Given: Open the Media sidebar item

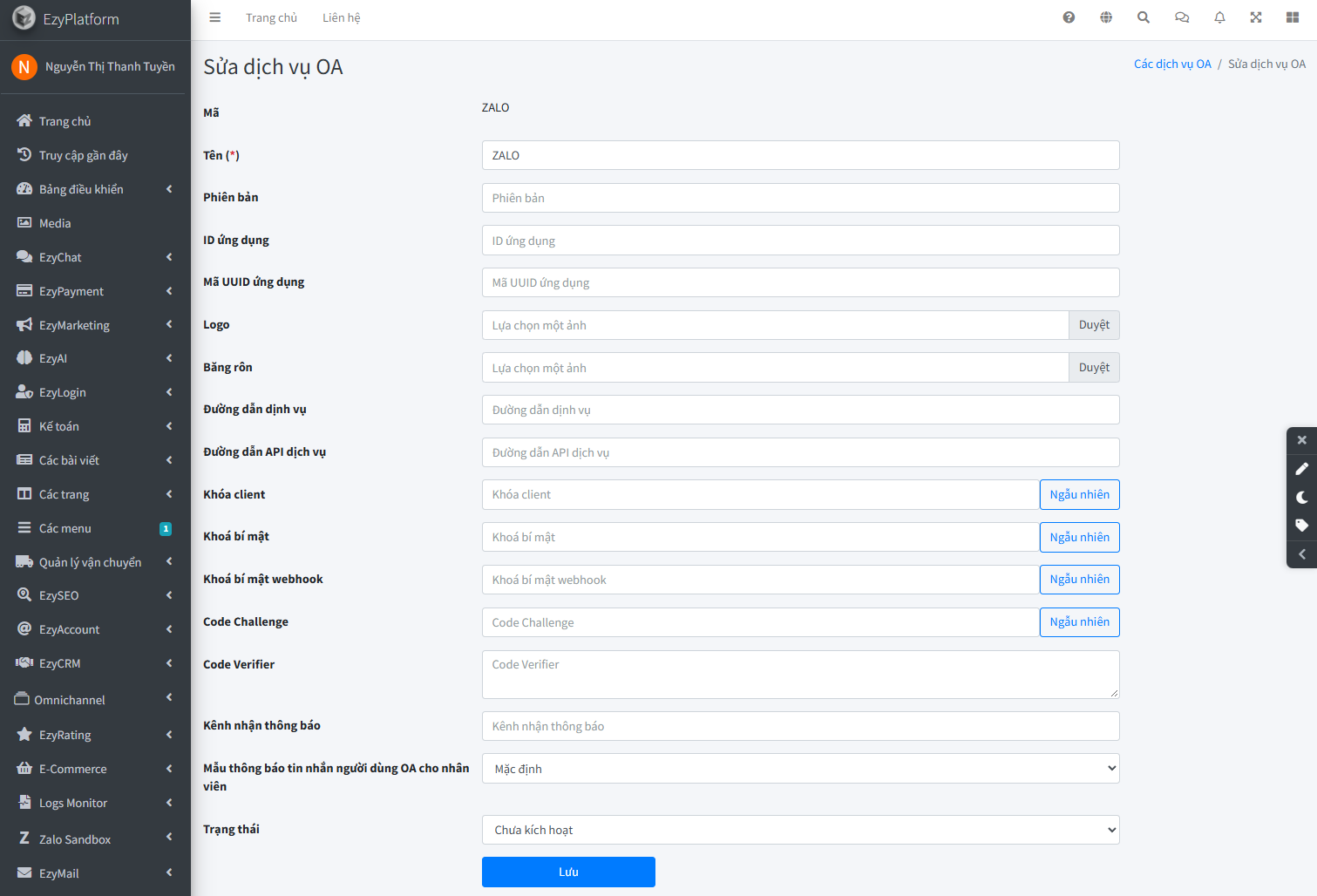Looking at the screenshot, I should [x=95, y=223].
